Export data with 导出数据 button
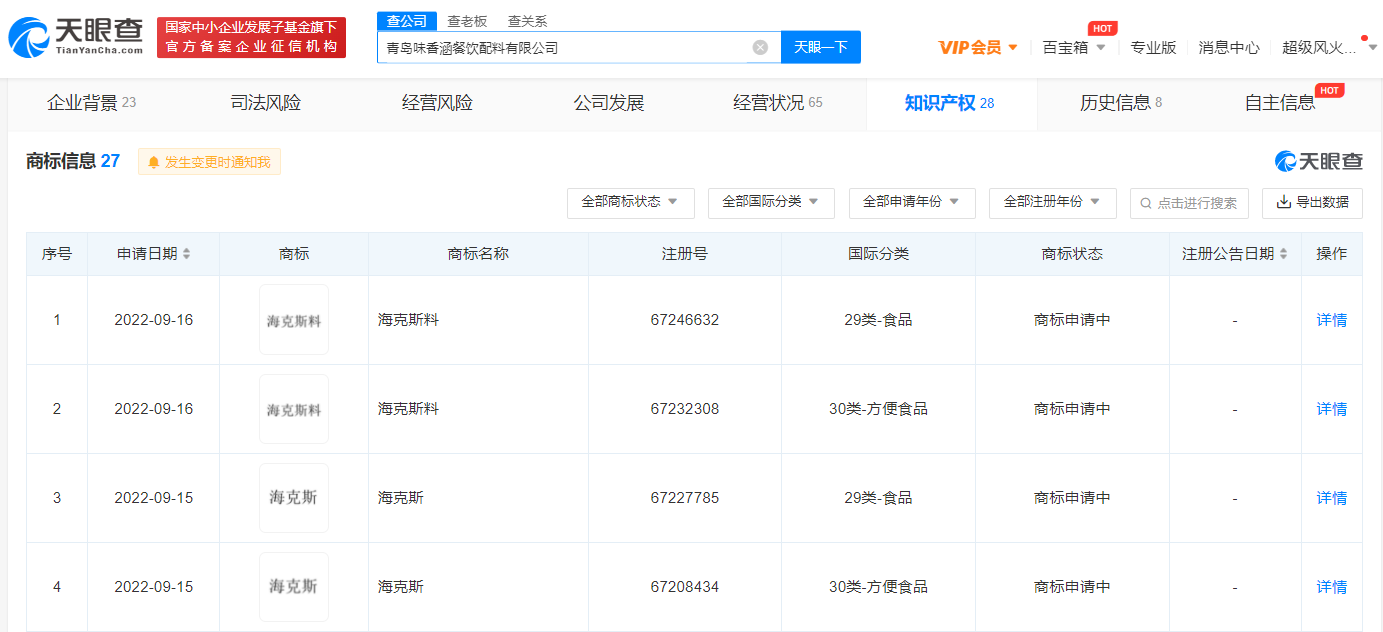Screen dimensions: 1383x632 click(x=1312, y=202)
